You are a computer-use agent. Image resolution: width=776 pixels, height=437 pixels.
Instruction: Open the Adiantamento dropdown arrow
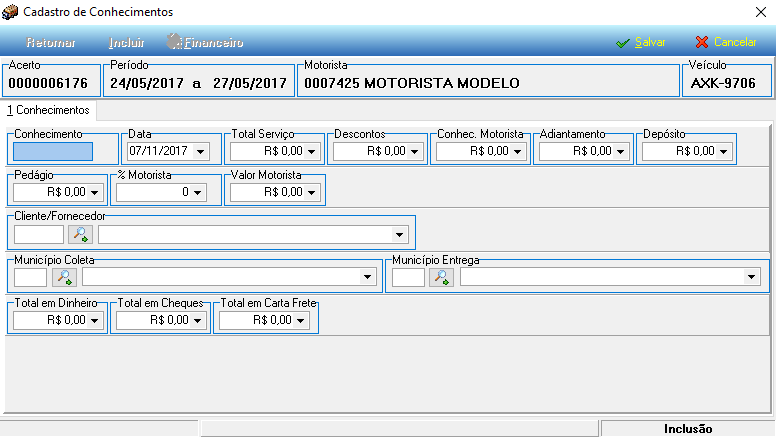[620, 151]
